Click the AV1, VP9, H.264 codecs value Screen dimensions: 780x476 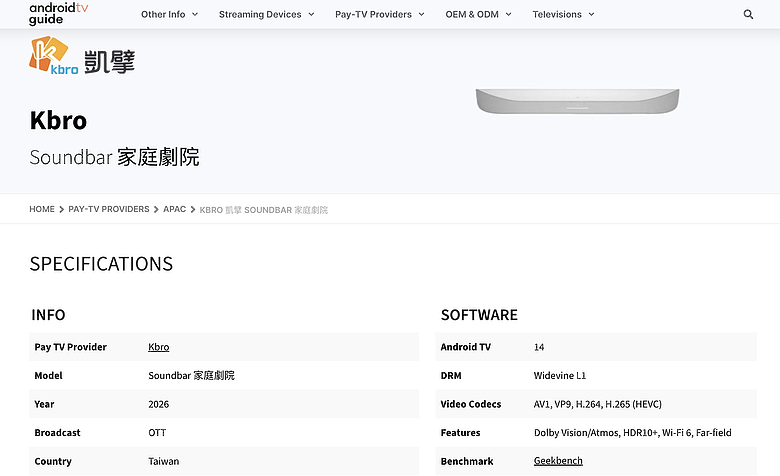[597, 404]
